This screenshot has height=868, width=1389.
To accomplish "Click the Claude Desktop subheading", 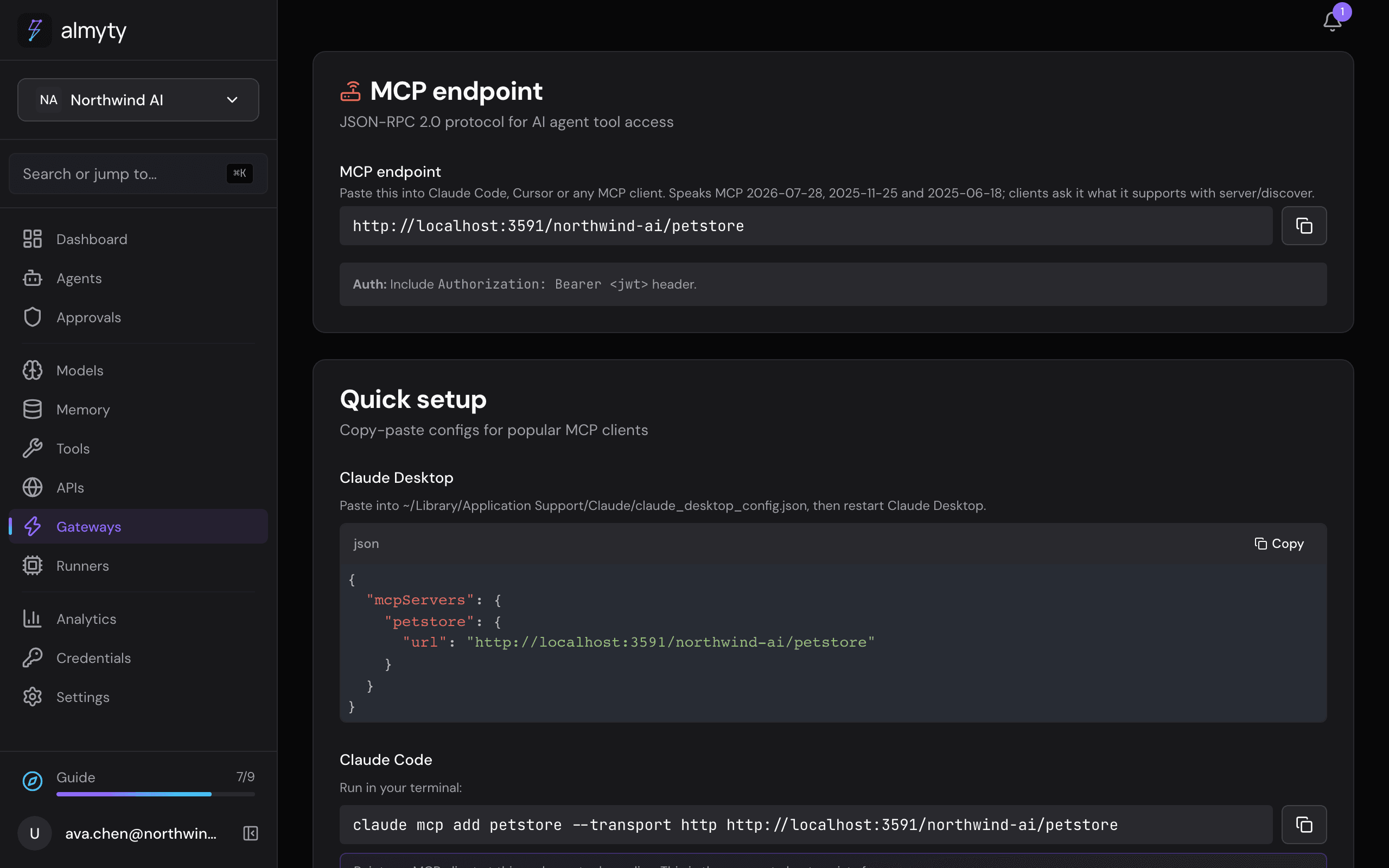I will [397, 477].
